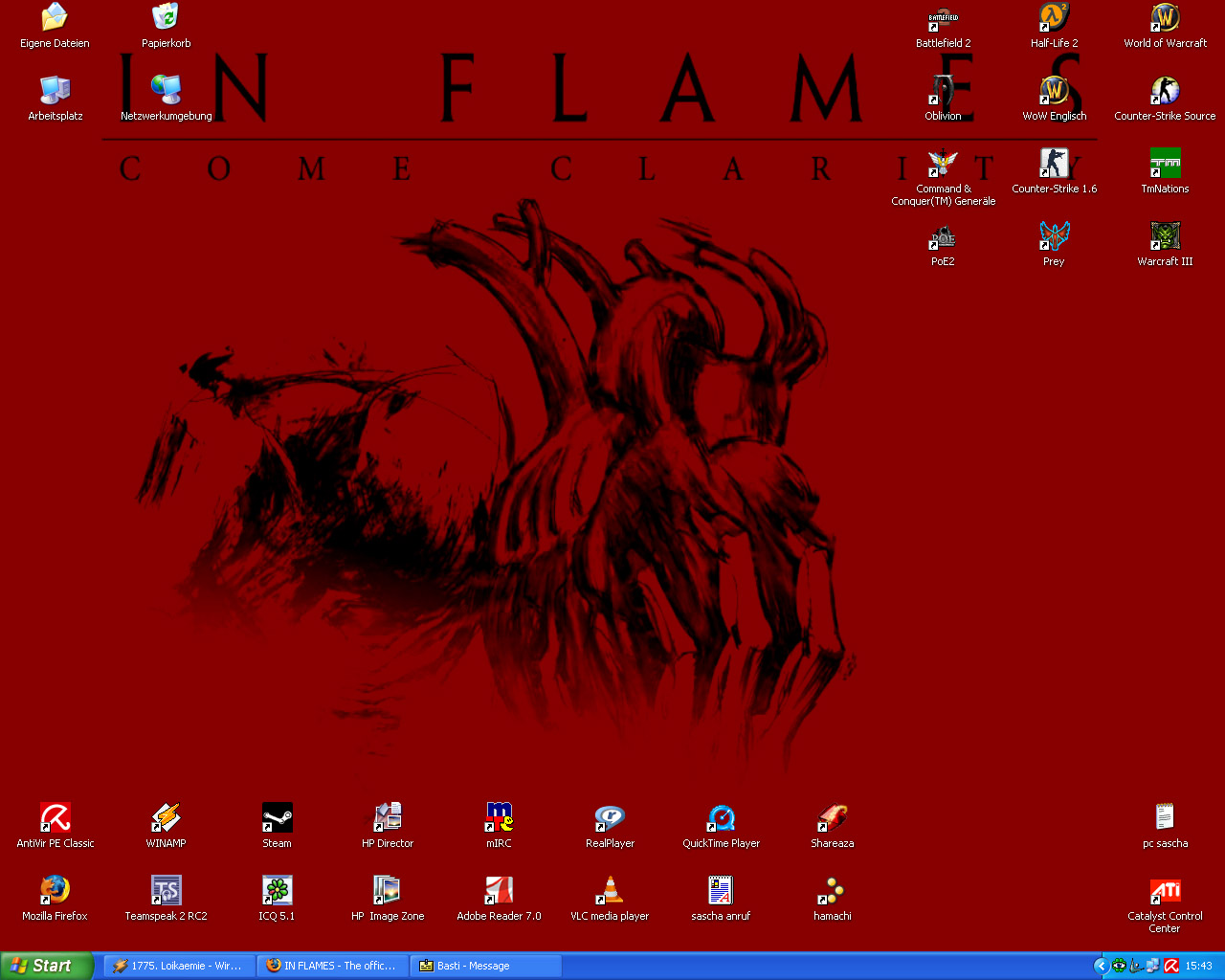This screenshot has width=1225, height=980.
Task: Open the Windows Start menu
Action: coord(46,966)
